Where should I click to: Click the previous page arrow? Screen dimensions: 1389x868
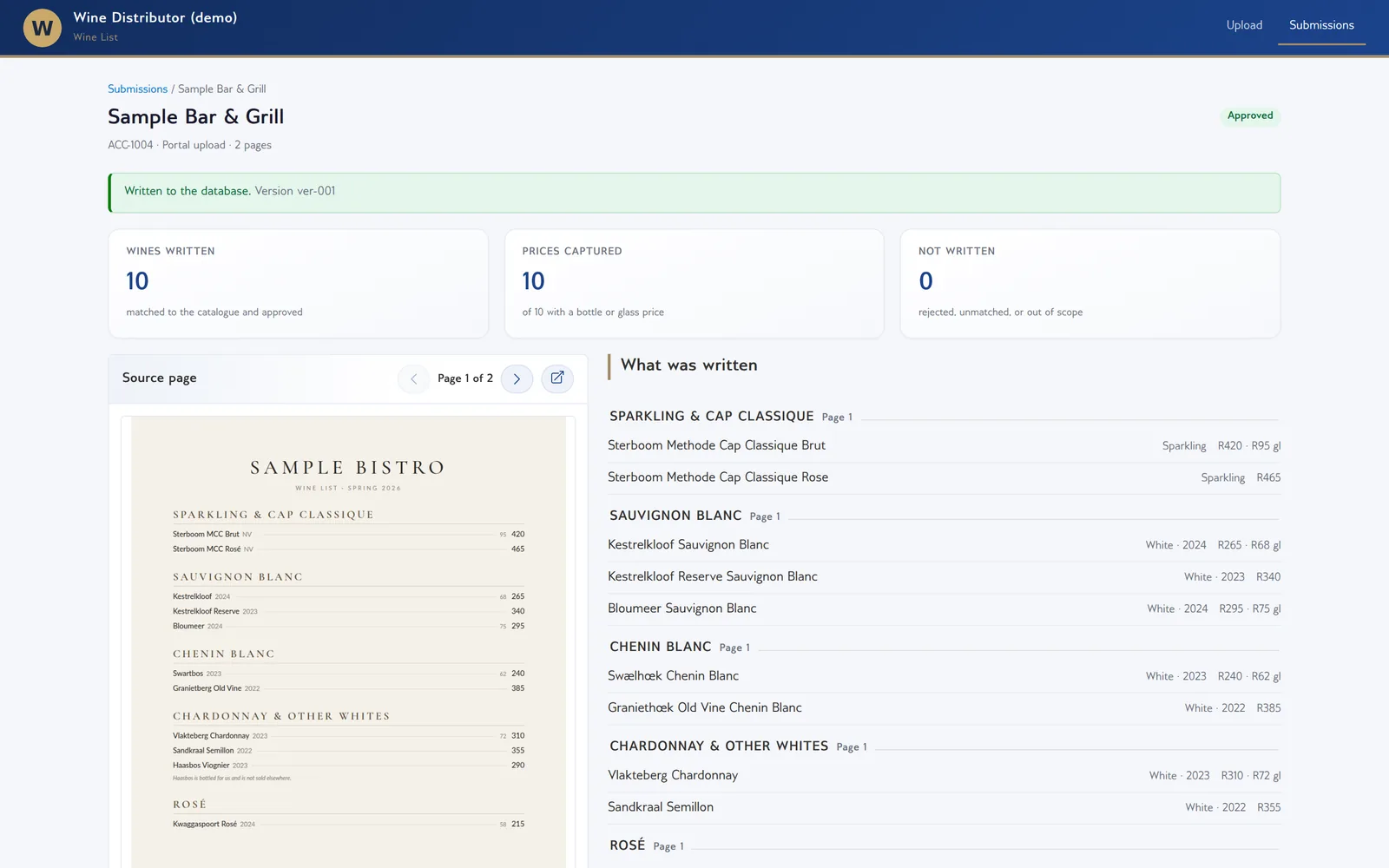pyautogui.click(x=414, y=378)
